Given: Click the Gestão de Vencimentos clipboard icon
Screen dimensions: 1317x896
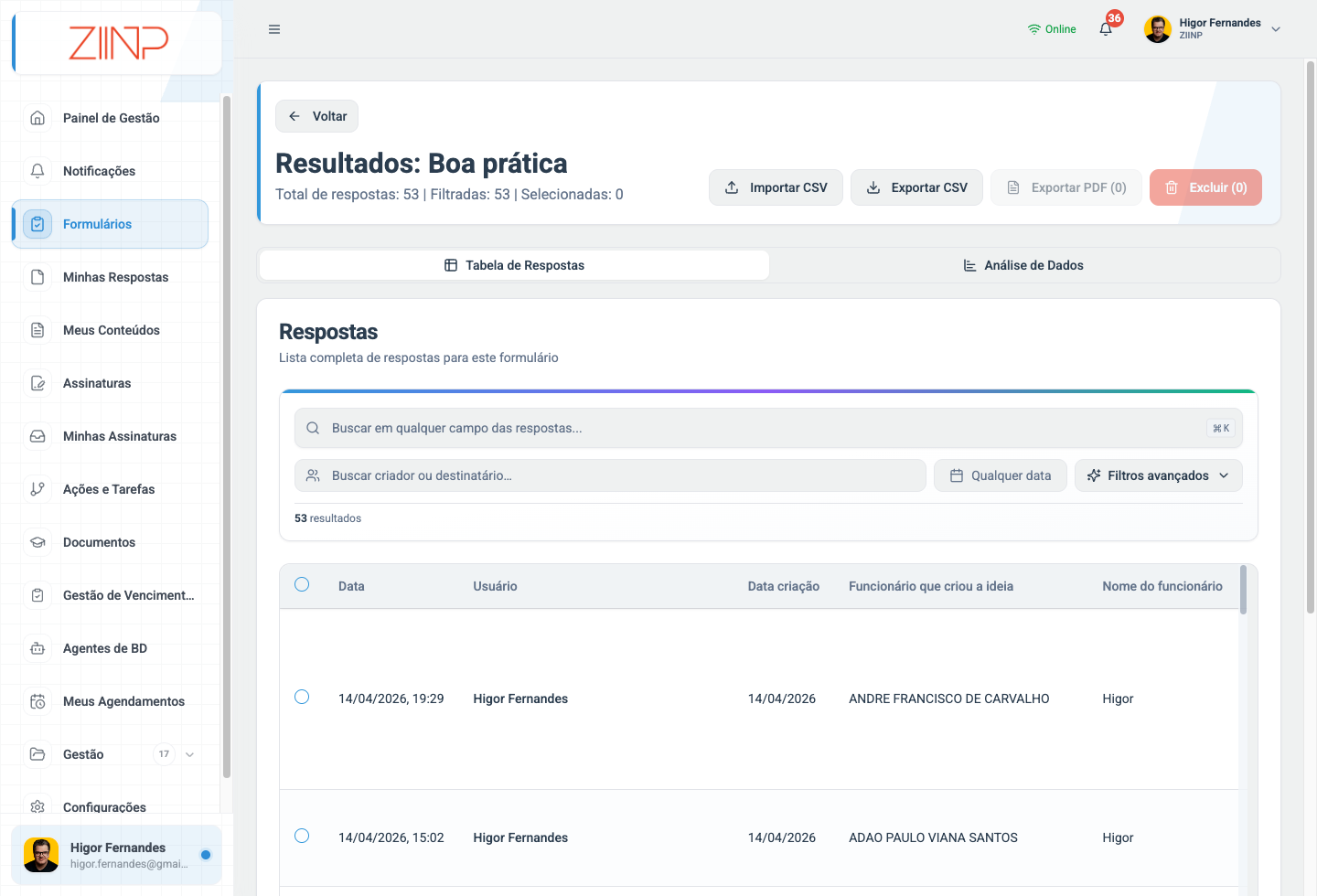Looking at the screenshot, I should click(37, 595).
